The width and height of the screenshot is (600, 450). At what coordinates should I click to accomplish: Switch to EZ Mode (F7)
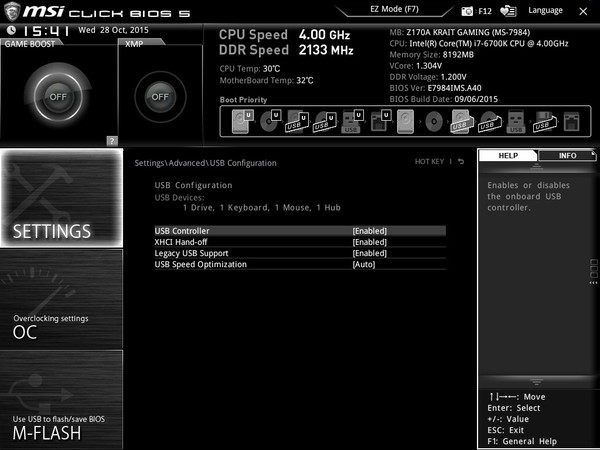pos(394,9)
